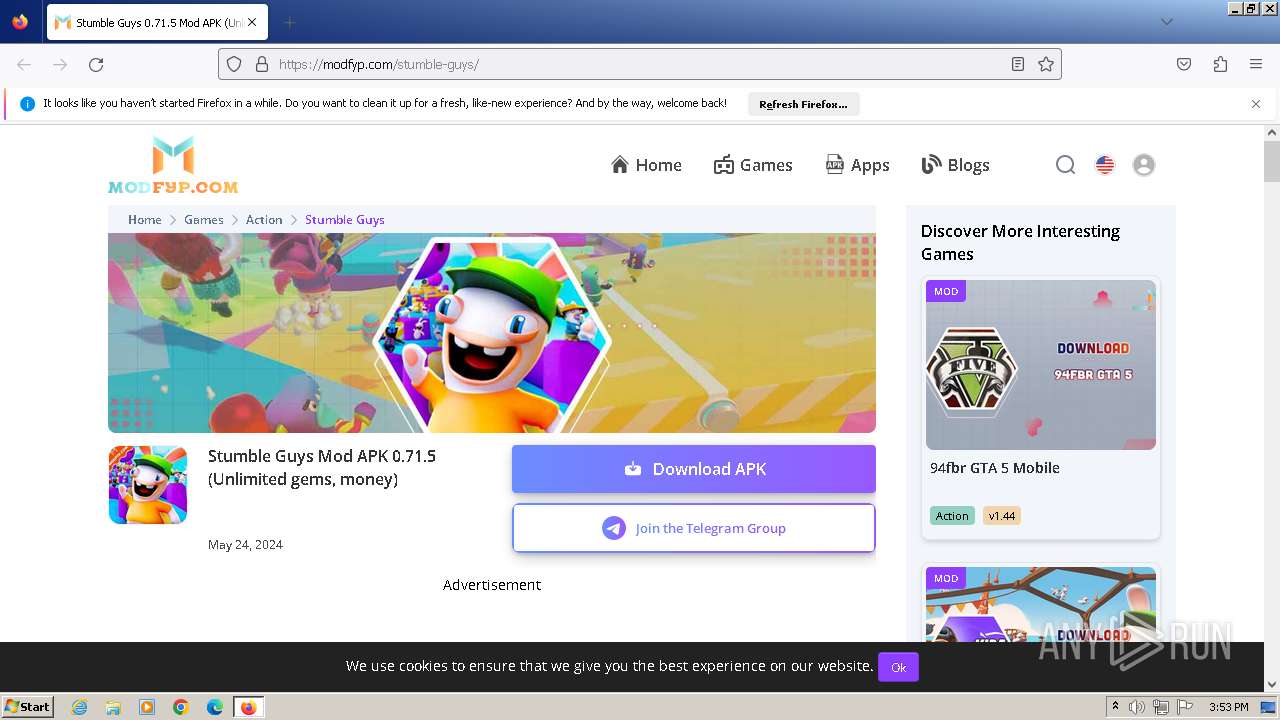Open the 94fbr GTA 5 Mobile title link

[995, 468]
